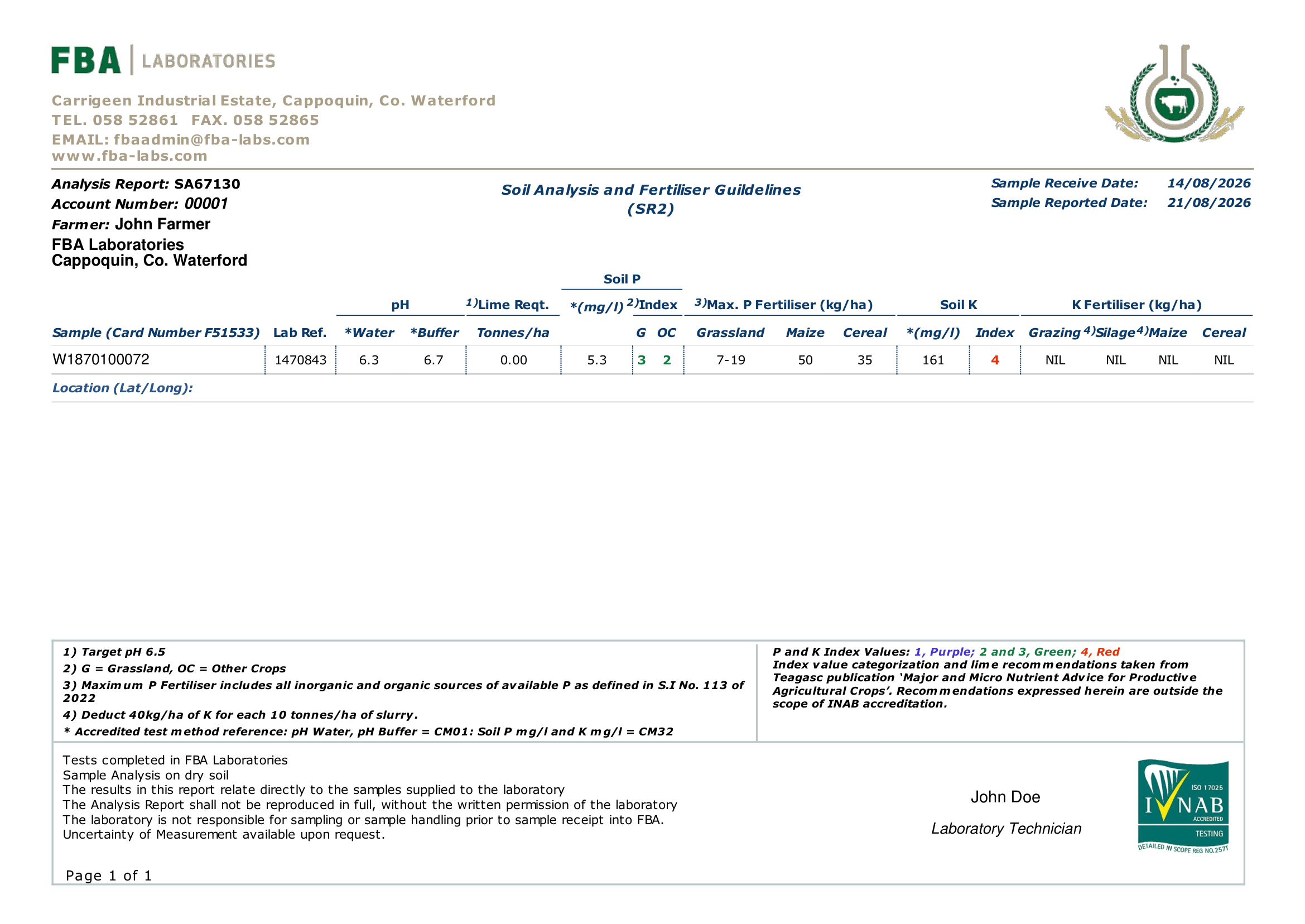Click footnote 1 Target pH 6.5
The image size is (1305, 924).
[x=114, y=652]
